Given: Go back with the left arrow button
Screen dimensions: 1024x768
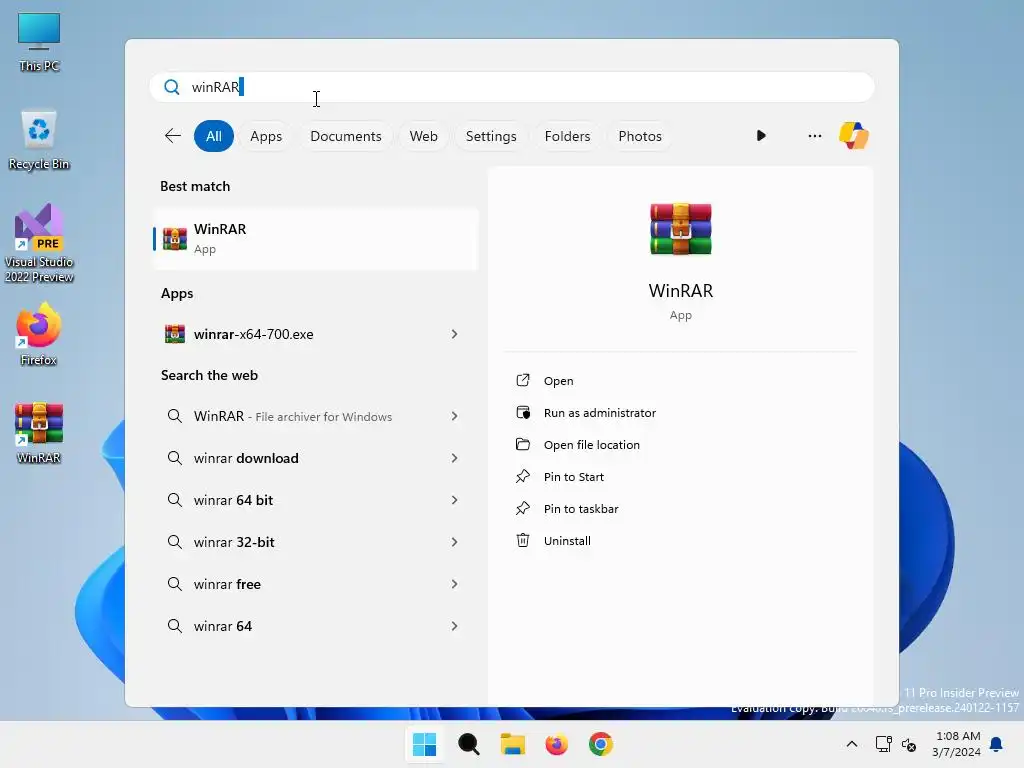Looking at the screenshot, I should click(x=172, y=136).
